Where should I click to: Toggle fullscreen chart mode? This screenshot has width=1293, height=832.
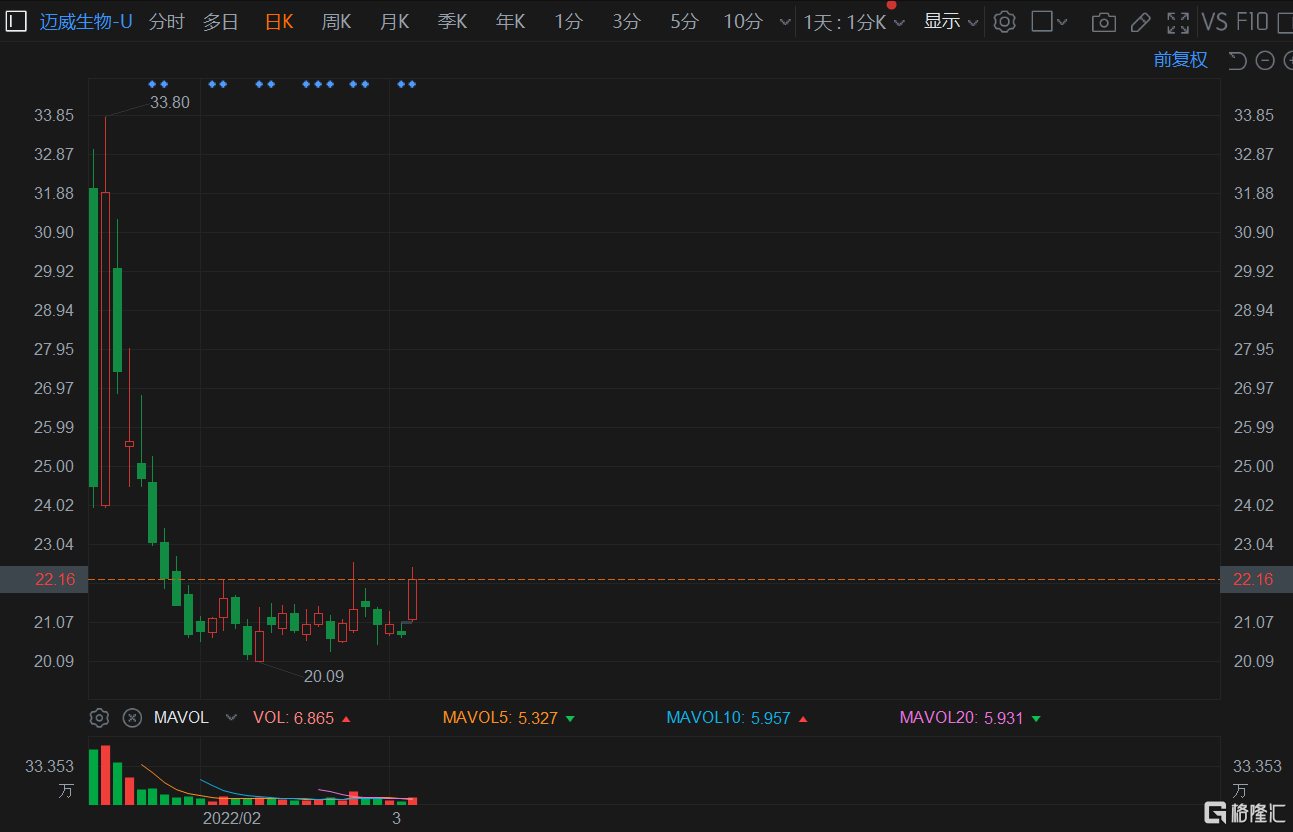point(1178,22)
